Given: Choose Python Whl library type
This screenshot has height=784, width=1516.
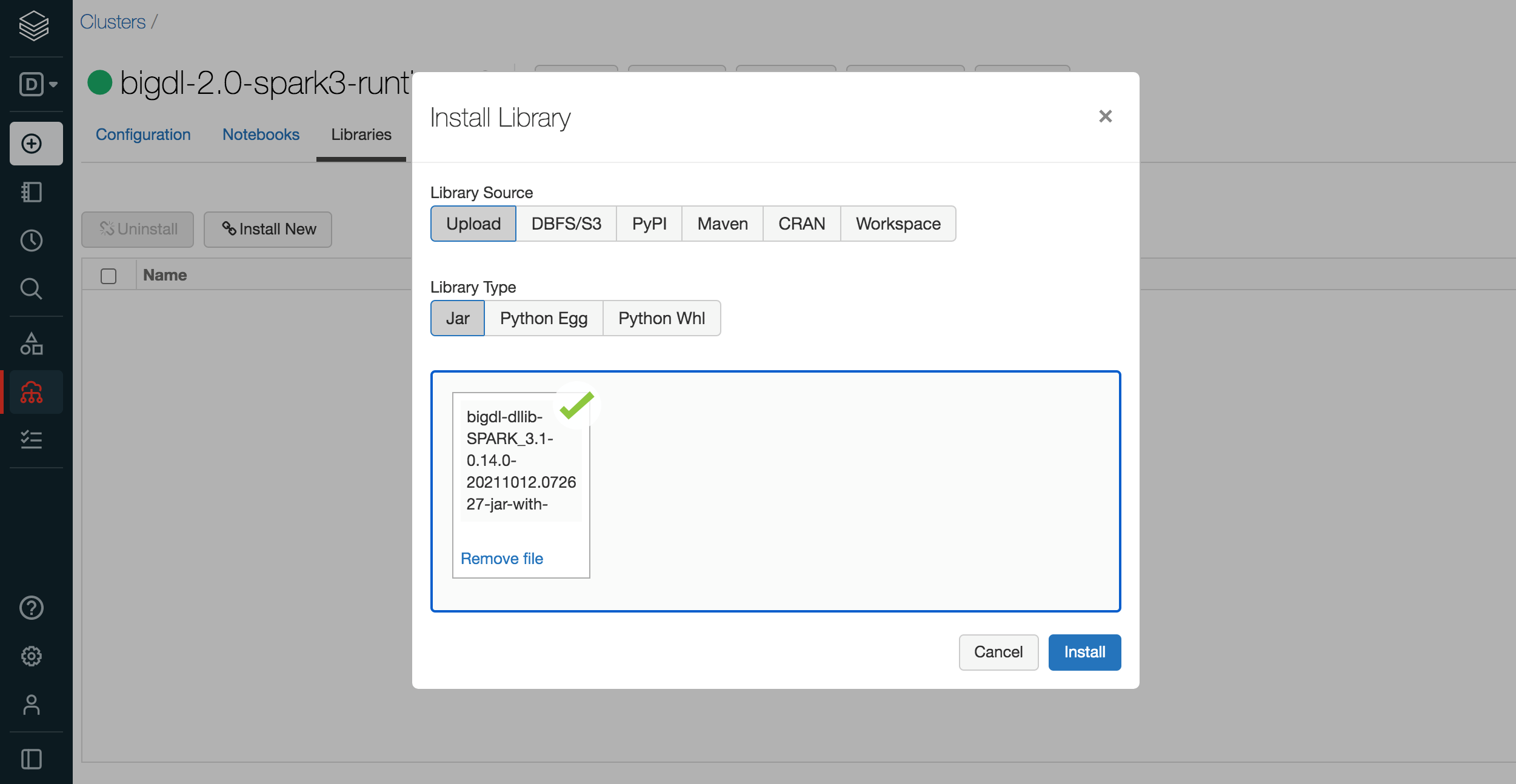Looking at the screenshot, I should [661, 318].
